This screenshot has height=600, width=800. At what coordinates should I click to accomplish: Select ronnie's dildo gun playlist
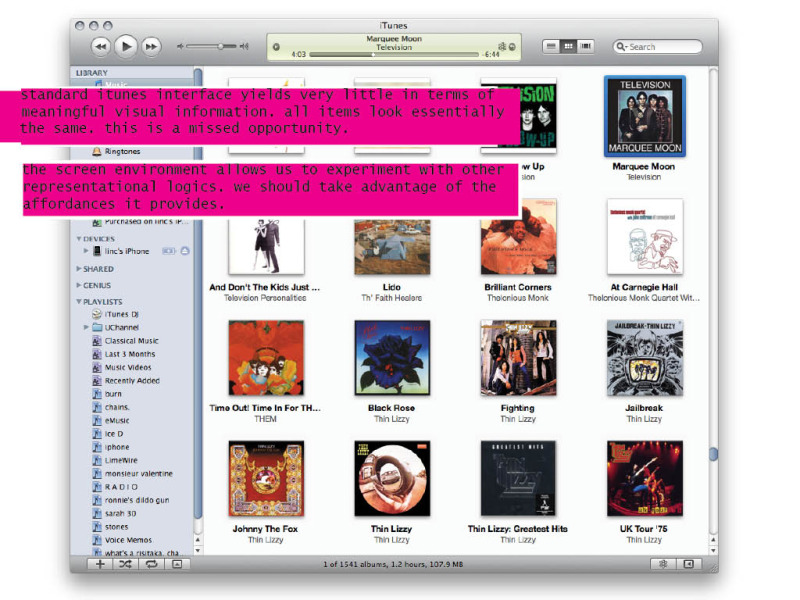[131, 500]
